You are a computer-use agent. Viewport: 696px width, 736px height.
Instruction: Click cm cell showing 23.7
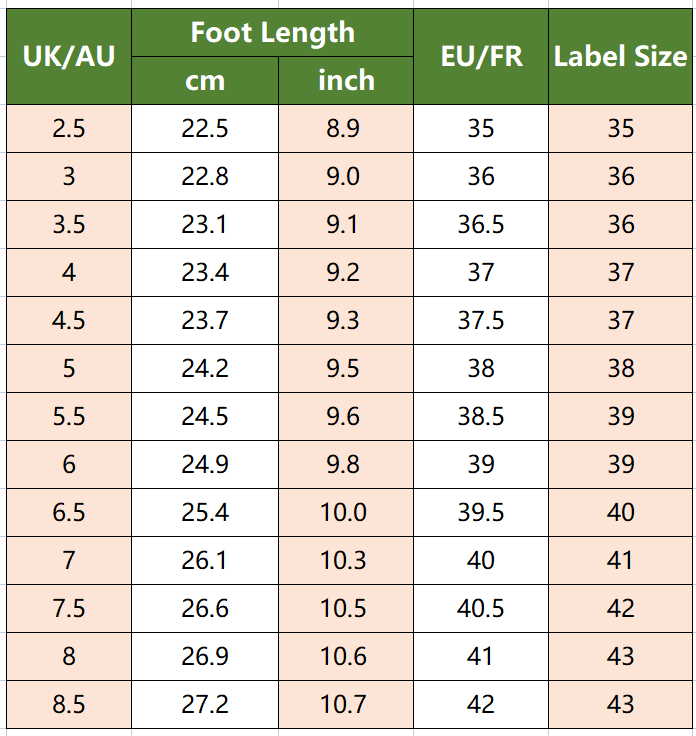[205, 321]
